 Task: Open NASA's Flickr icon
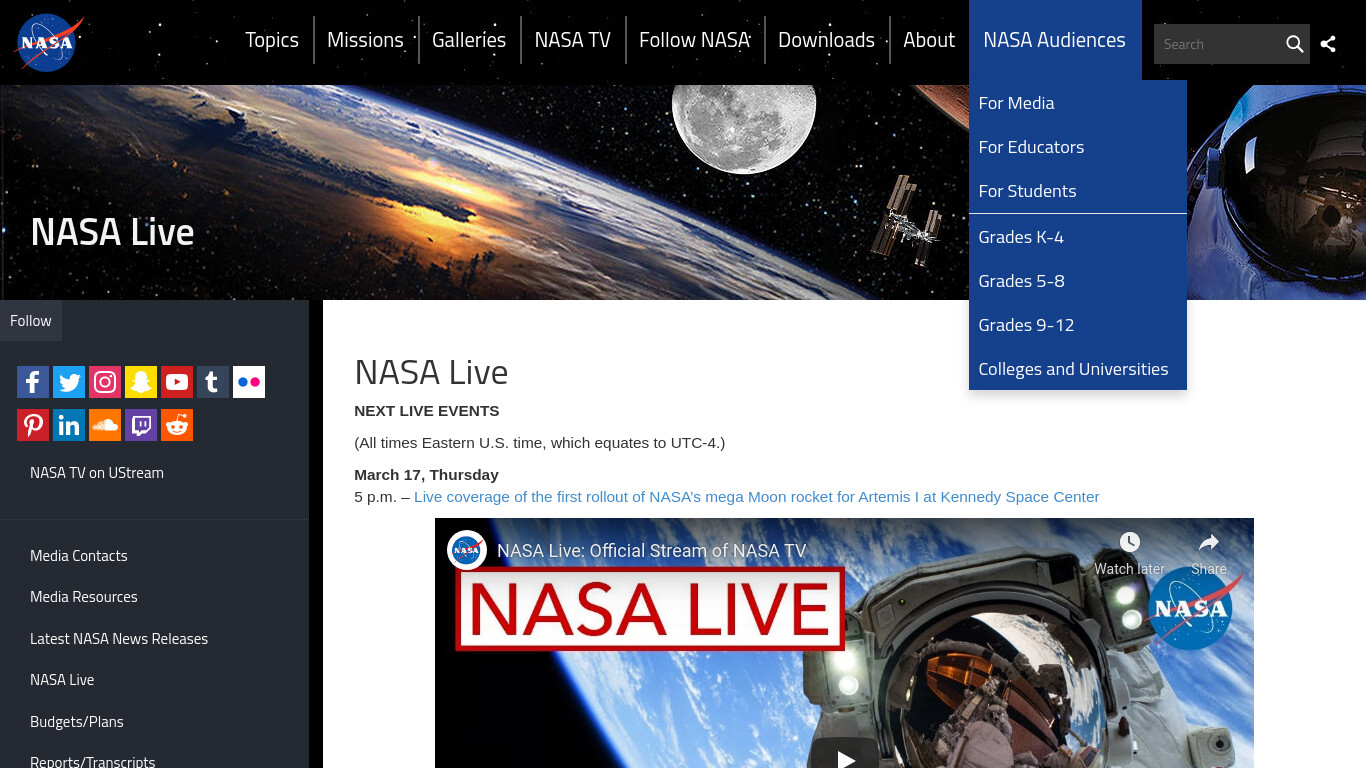pyautogui.click(x=249, y=382)
